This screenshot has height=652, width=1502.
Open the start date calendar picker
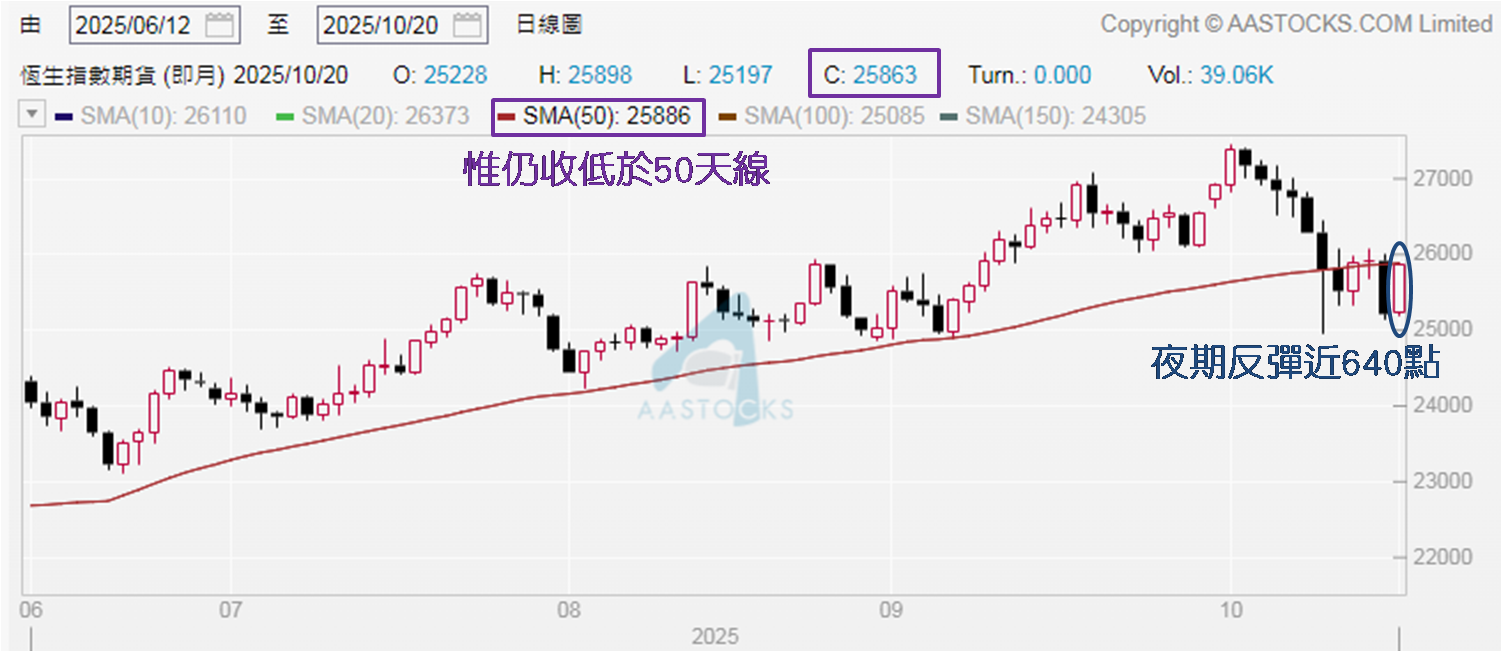pos(222,25)
